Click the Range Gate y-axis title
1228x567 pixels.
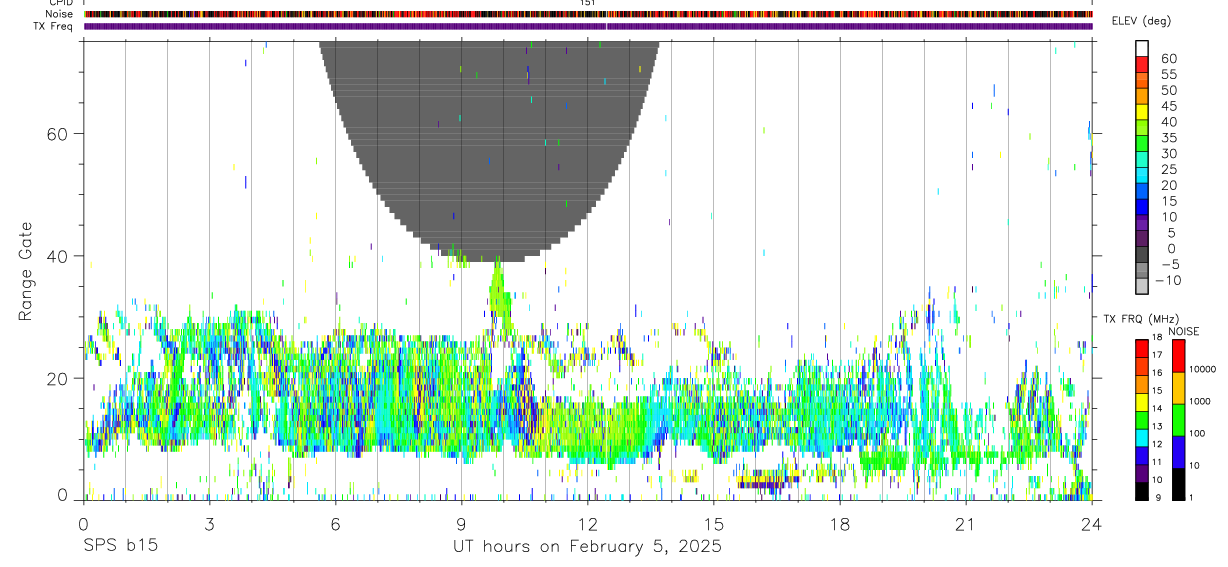coord(26,271)
